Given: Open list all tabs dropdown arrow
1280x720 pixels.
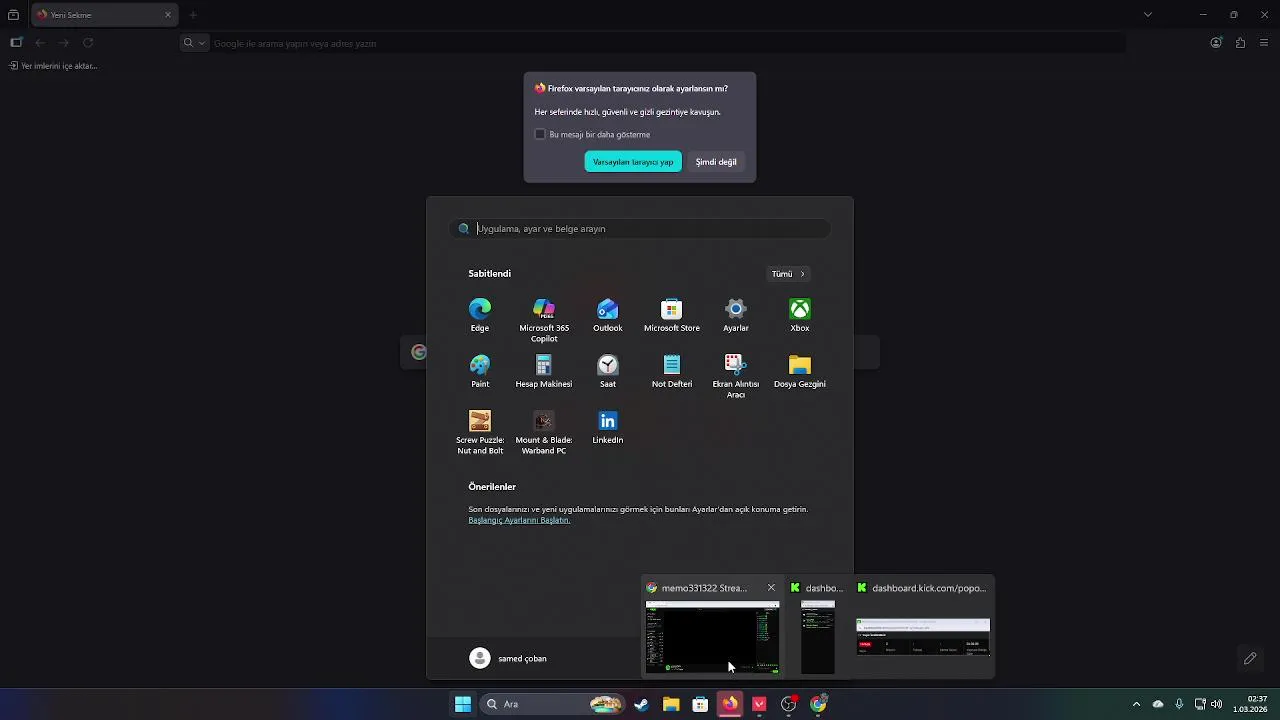Looking at the screenshot, I should (x=1148, y=15).
